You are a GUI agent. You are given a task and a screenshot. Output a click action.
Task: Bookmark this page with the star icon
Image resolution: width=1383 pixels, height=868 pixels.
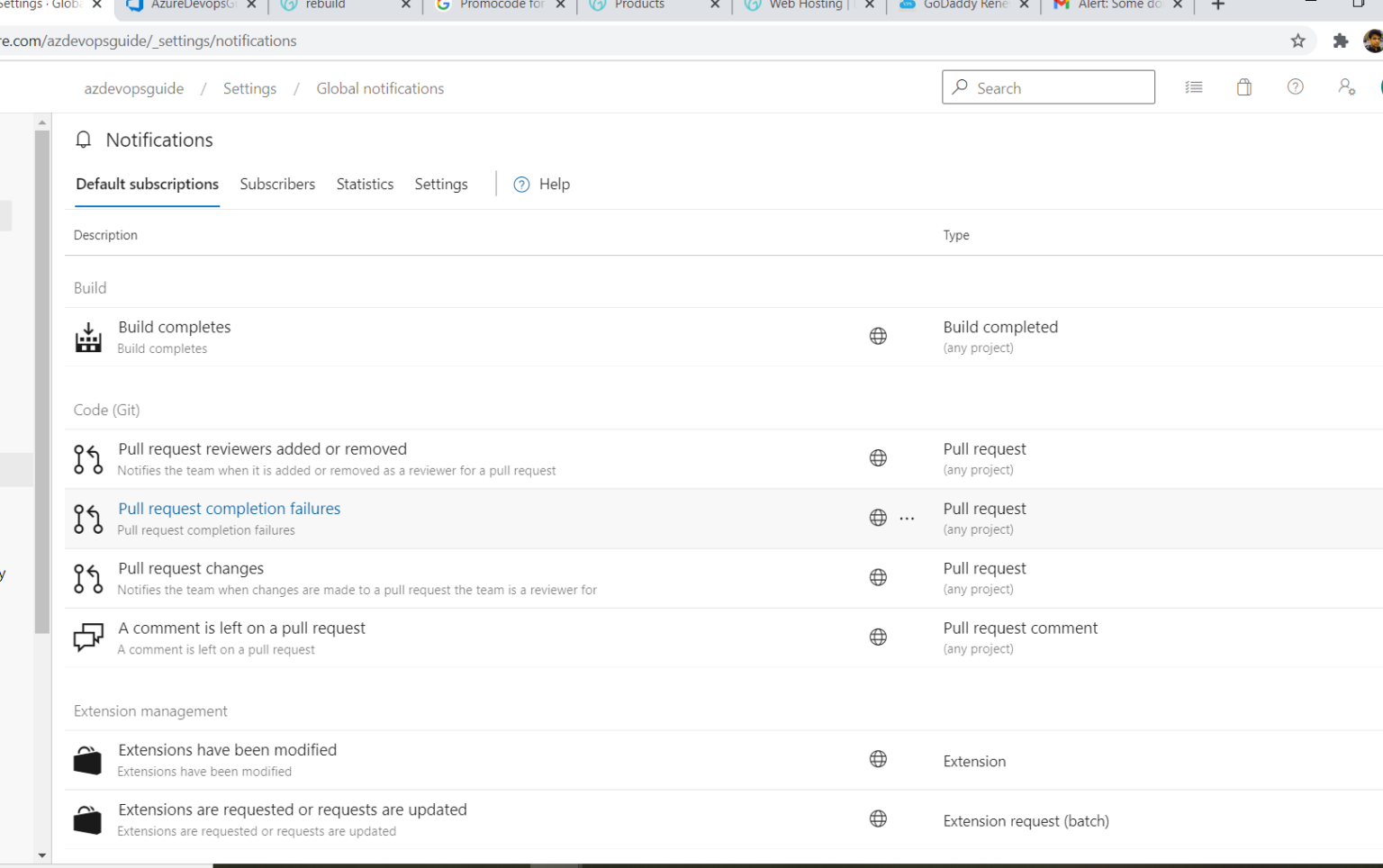tap(1297, 41)
